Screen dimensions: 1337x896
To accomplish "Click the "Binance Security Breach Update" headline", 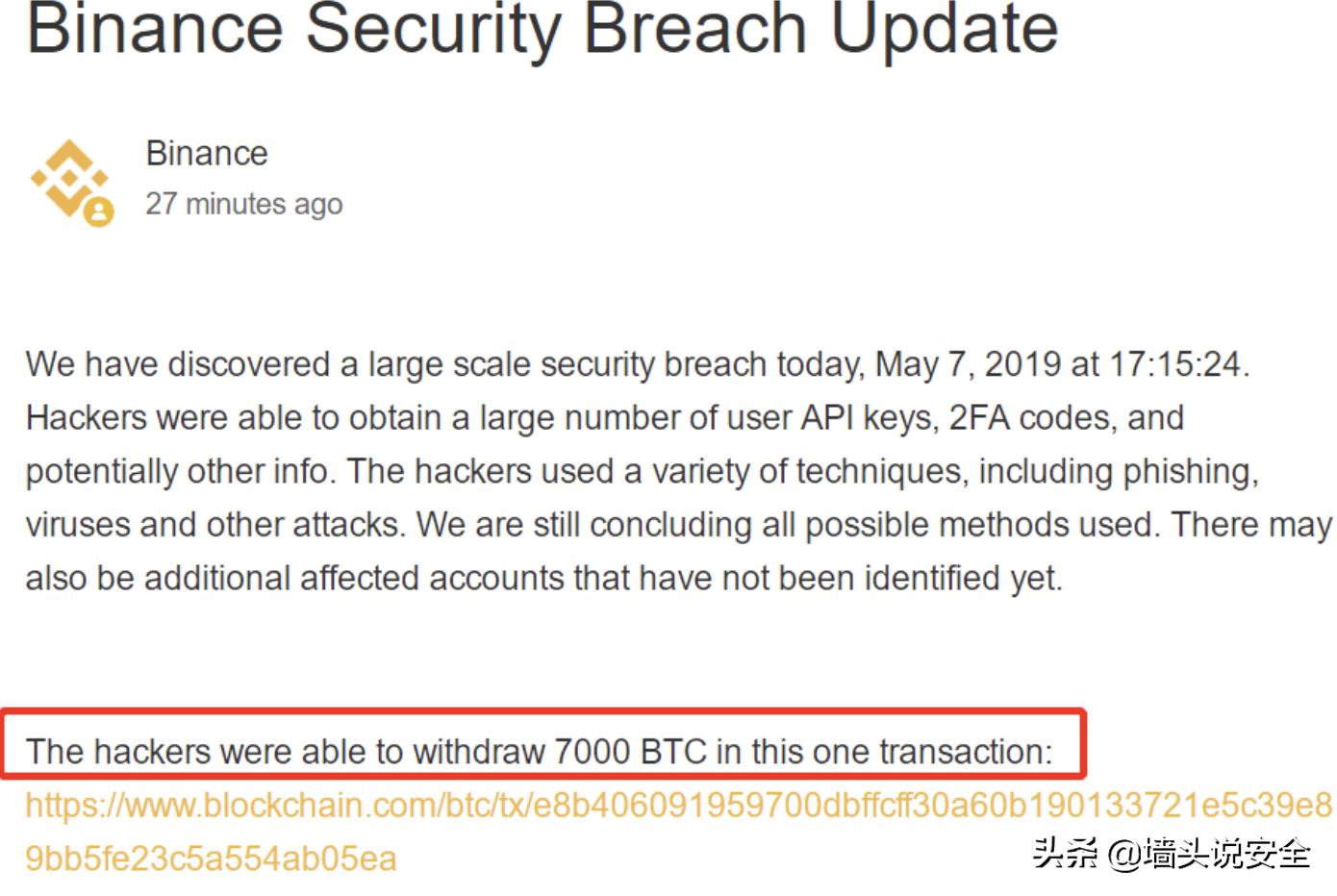I will coord(542,29).
